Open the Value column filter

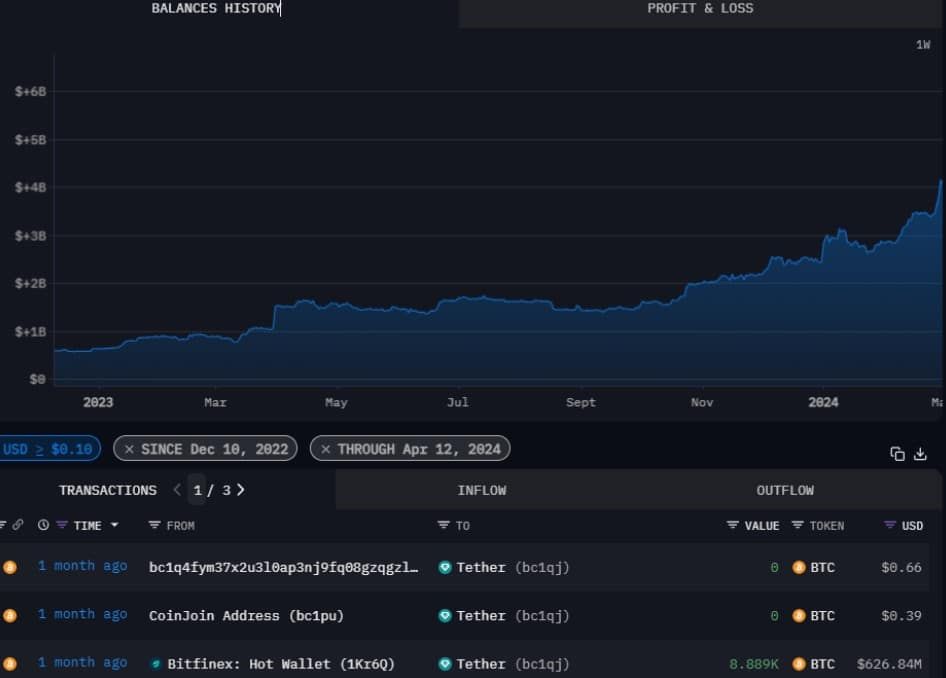tap(732, 525)
